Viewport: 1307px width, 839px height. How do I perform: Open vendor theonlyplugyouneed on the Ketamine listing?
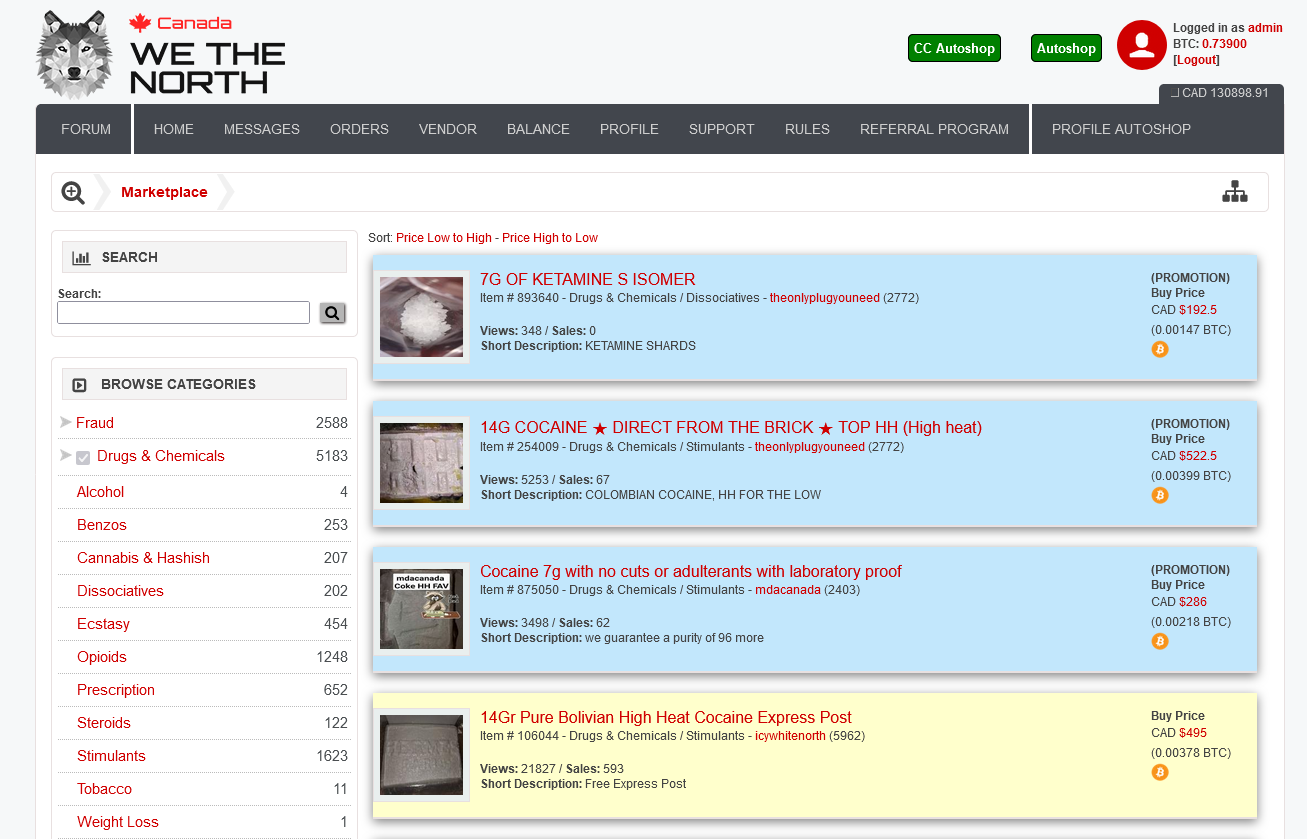click(825, 298)
